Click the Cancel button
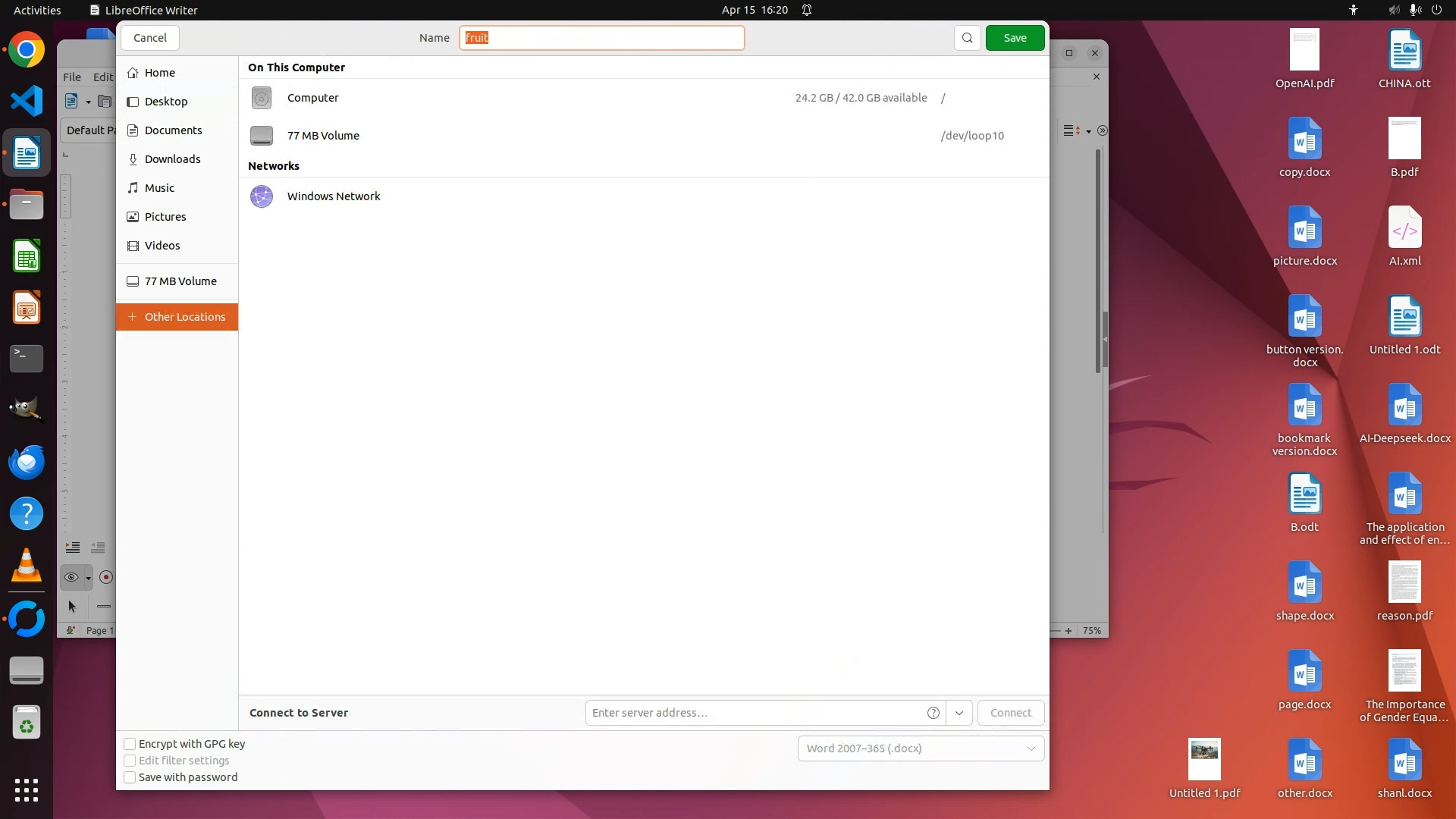This screenshot has height=819, width=1456. click(x=150, y=38)
